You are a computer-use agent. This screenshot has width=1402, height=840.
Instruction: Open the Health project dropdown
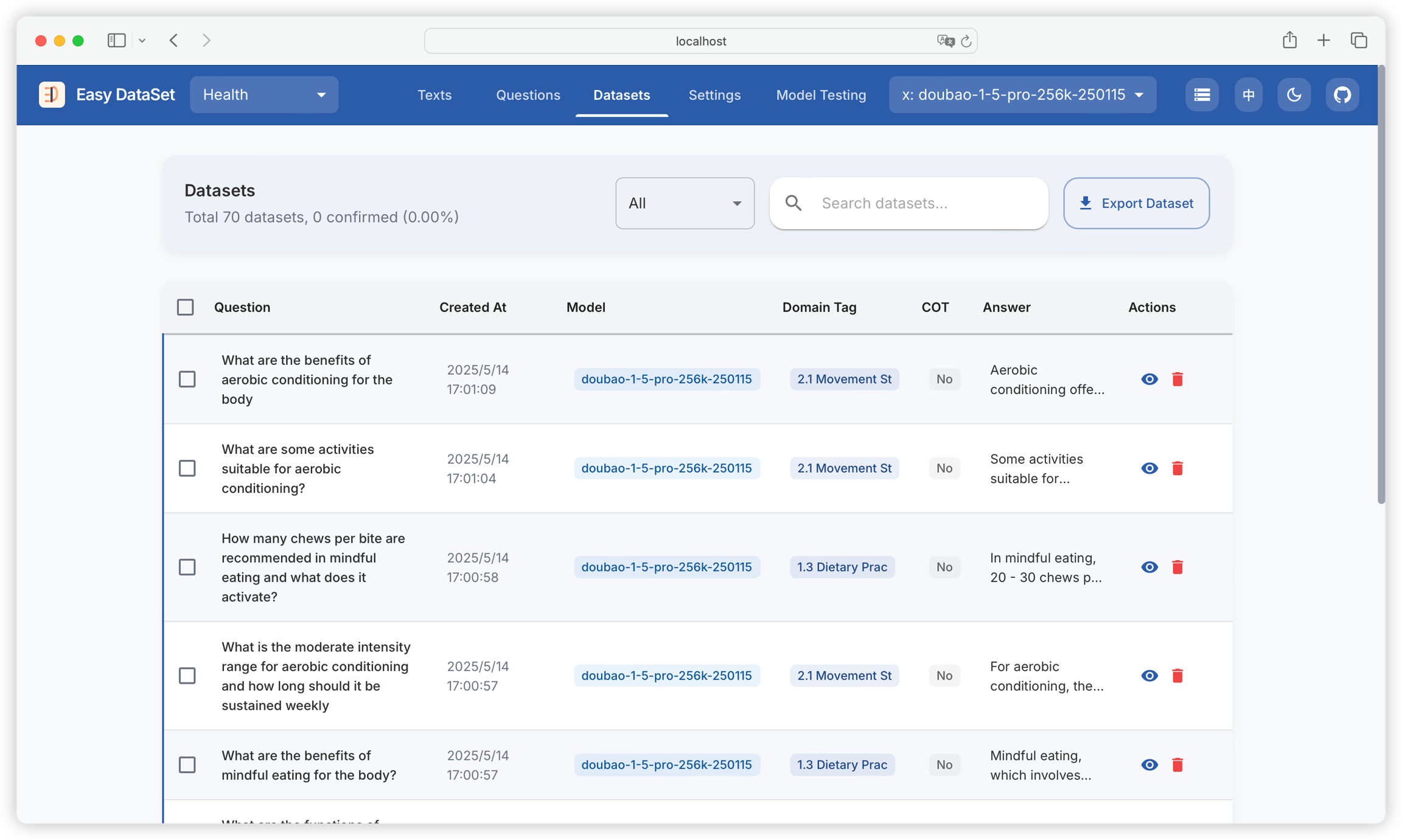(264, 95)
